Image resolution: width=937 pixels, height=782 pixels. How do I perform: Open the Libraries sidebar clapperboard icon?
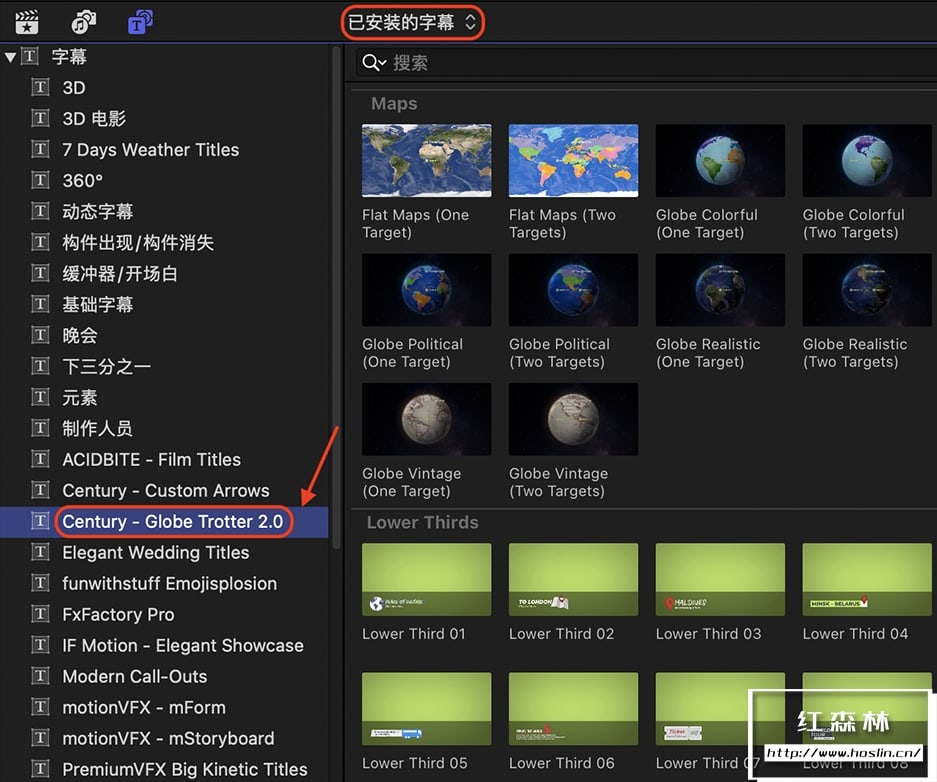click(x=27, y=21)
